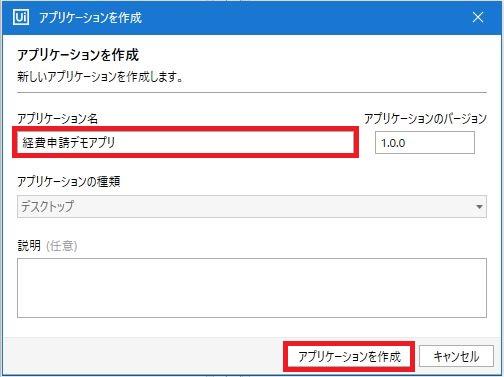Open the アプリケーションの種類 dropdown
Screen dimensions: 504x377
(252, 207)
